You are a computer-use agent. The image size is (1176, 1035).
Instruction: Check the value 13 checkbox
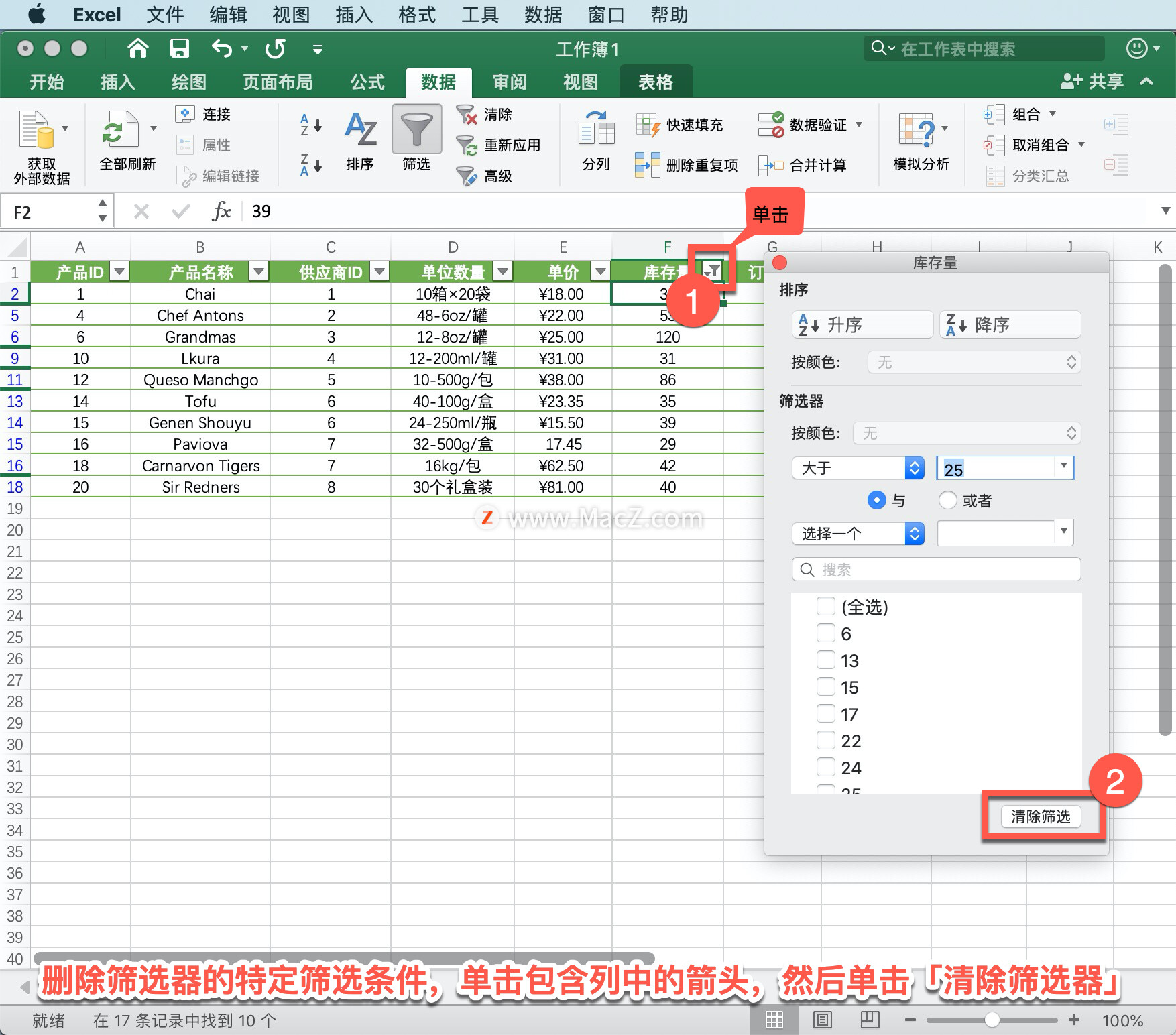click(826, 660)
